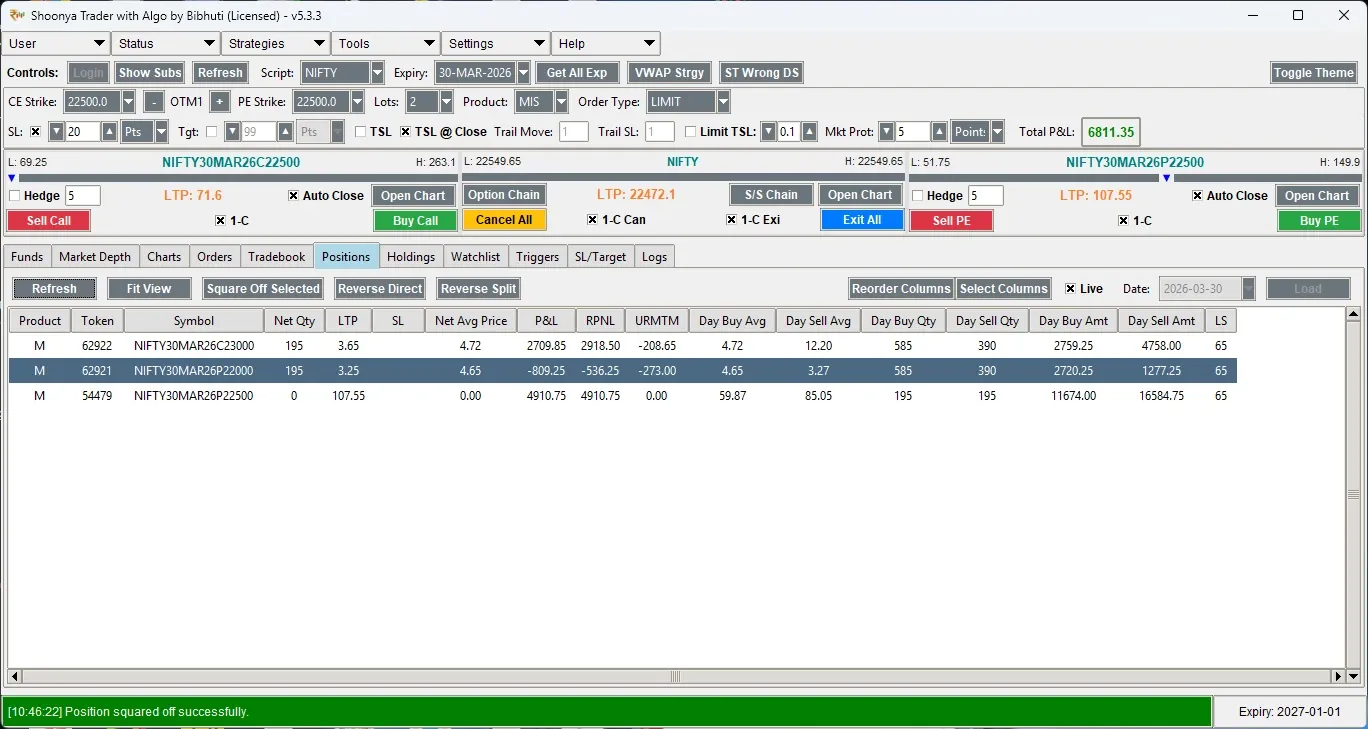1368x729 pixels.
Task: Click the Total P&L value 6811.35
Action: [1111, 132]
